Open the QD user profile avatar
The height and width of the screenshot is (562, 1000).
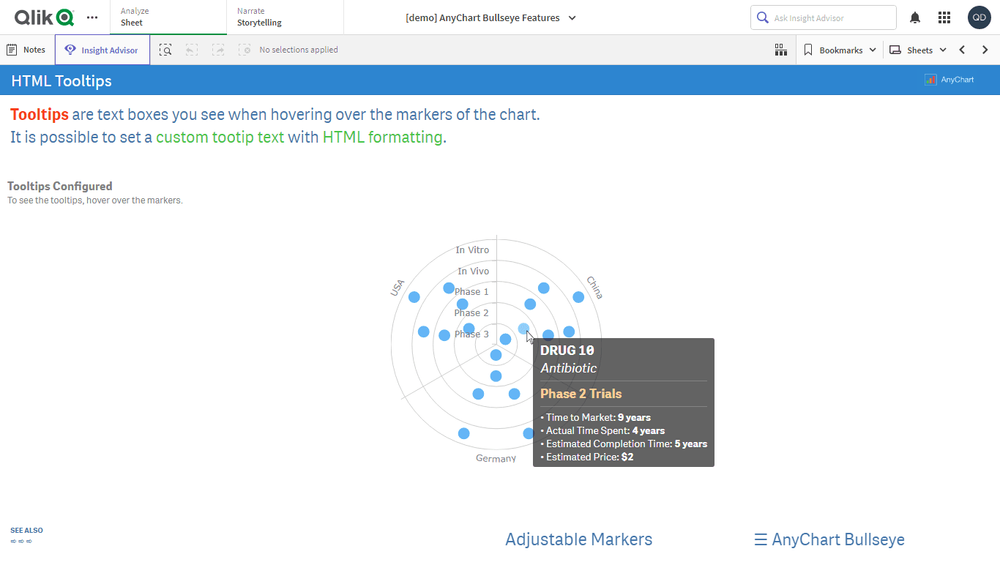(979, 18)
